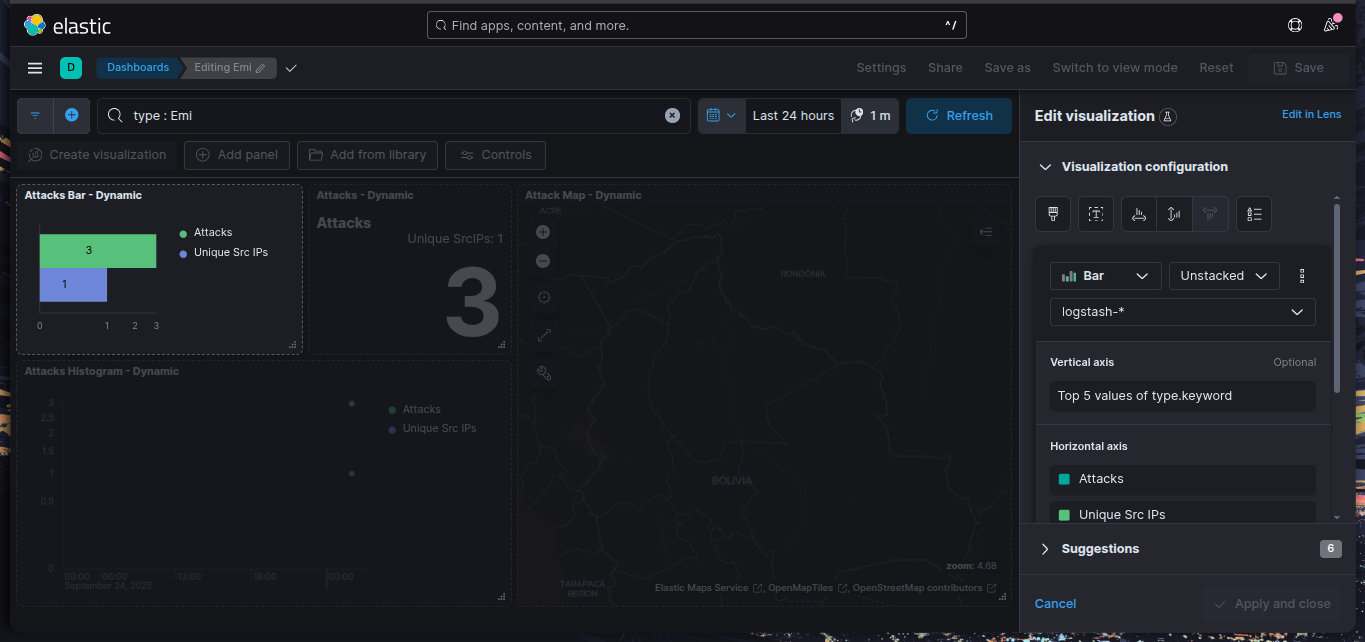Click the Attacks teal color swatch
The width and height of the screenshot is (1365, 642).
1064,479
